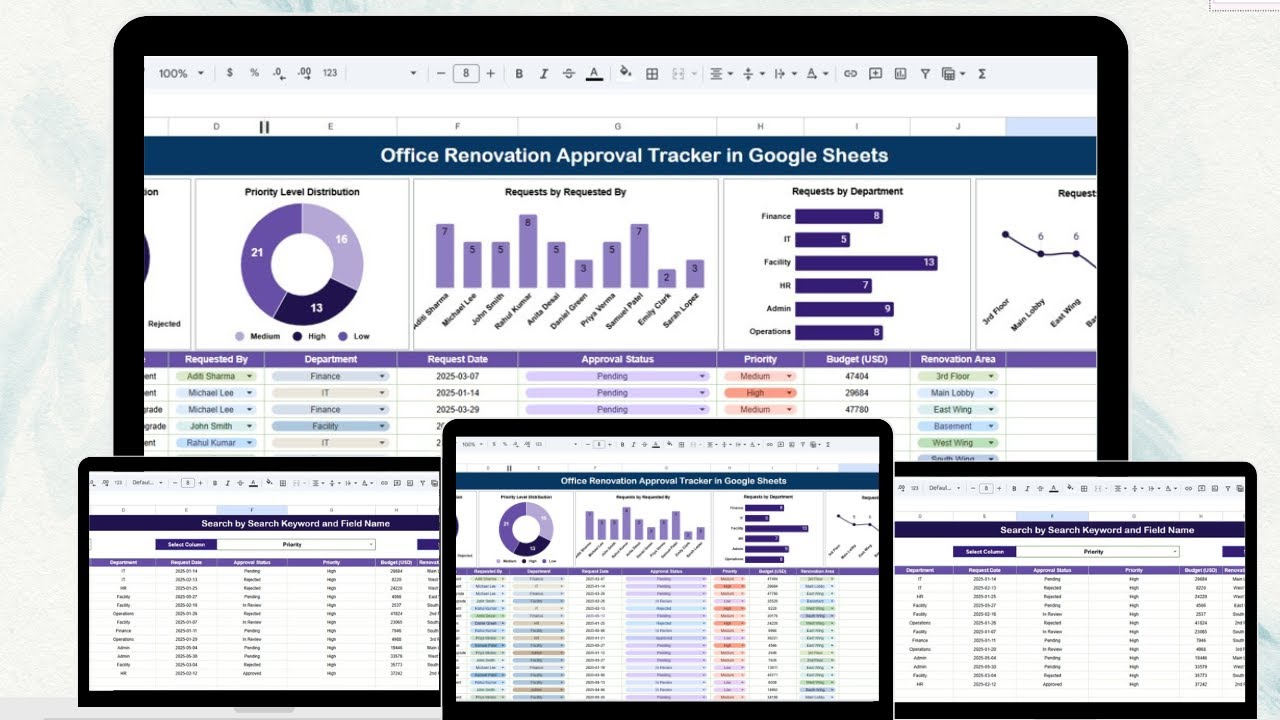This screenshot has width=1280, height=720.
Task: Select the 2025-03-07 request date cell
Action: (x=457, y=376)
